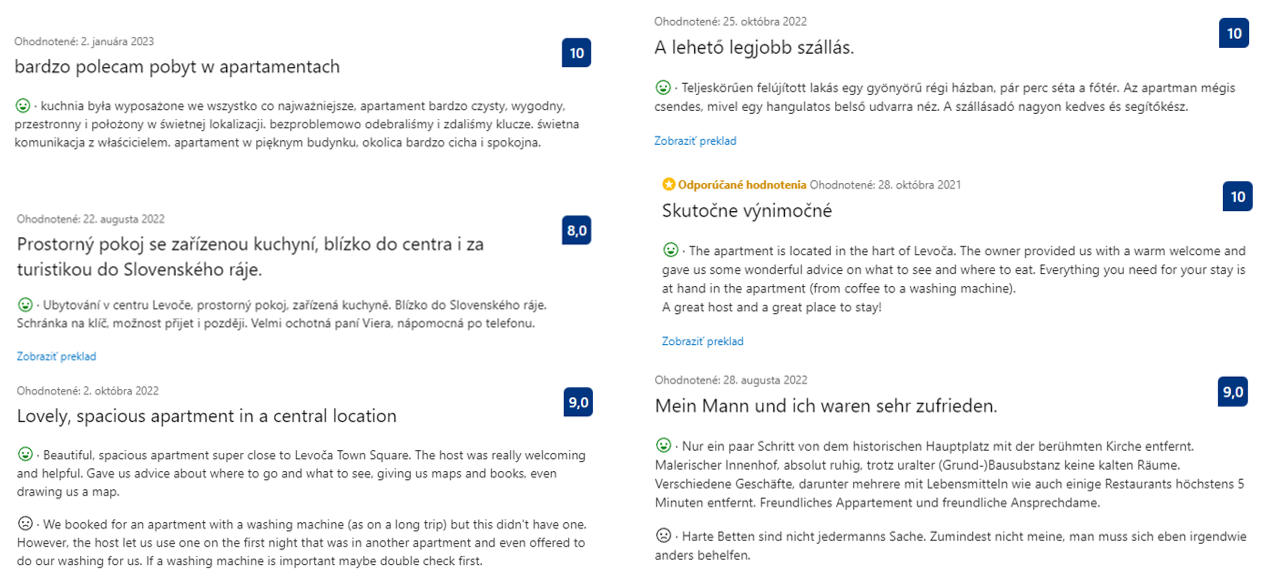Viewport: 1271px width, 579px height.
Task: Click the 8,0 score badge
Action: tap(577, 231)
